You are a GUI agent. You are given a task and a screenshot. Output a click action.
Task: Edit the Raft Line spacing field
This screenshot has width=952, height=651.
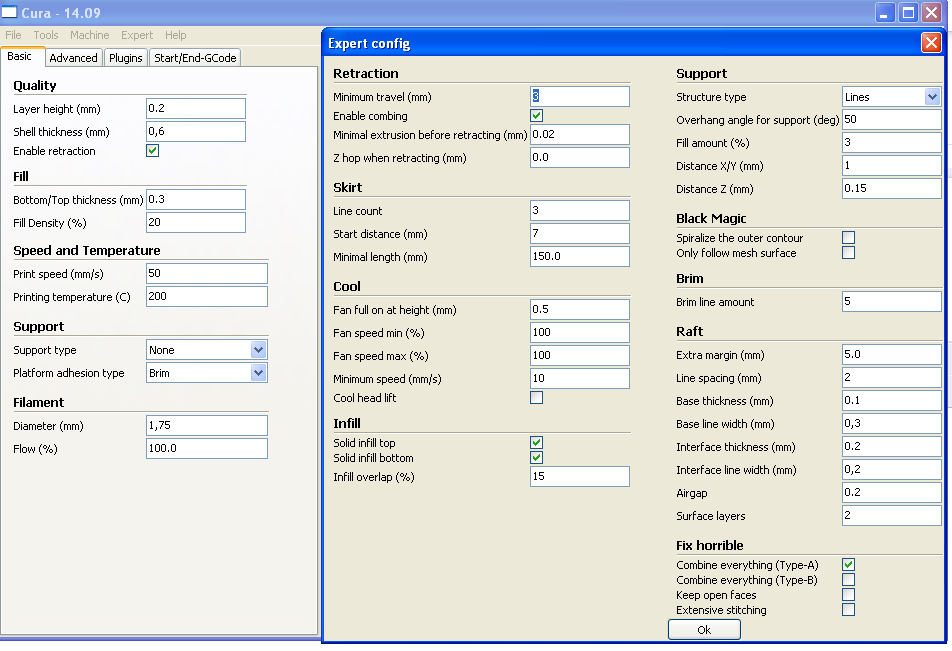(x=892, y=378)
